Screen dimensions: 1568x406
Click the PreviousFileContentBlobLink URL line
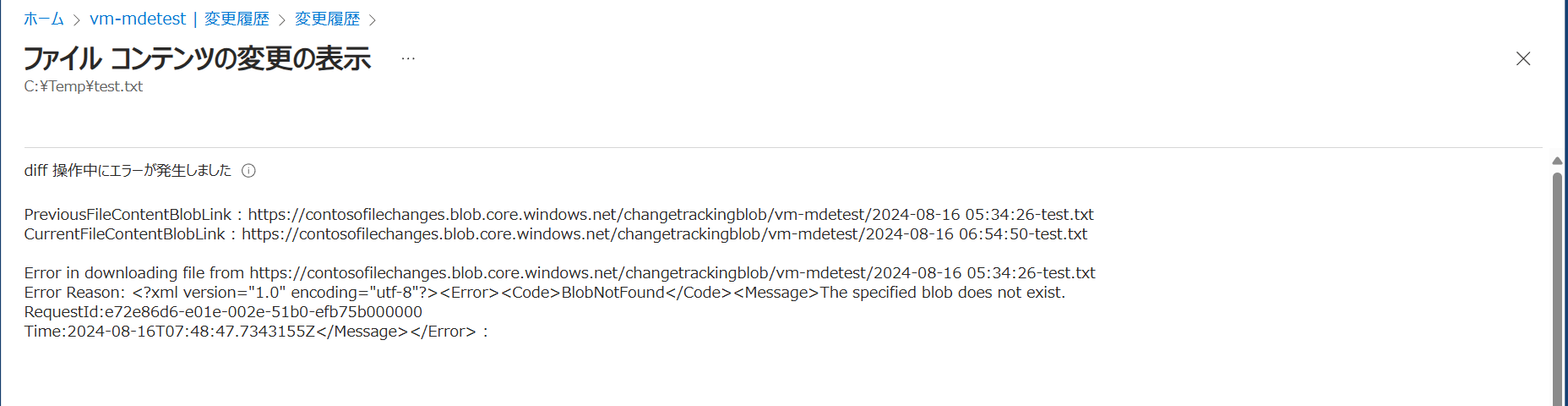[558, 215]
